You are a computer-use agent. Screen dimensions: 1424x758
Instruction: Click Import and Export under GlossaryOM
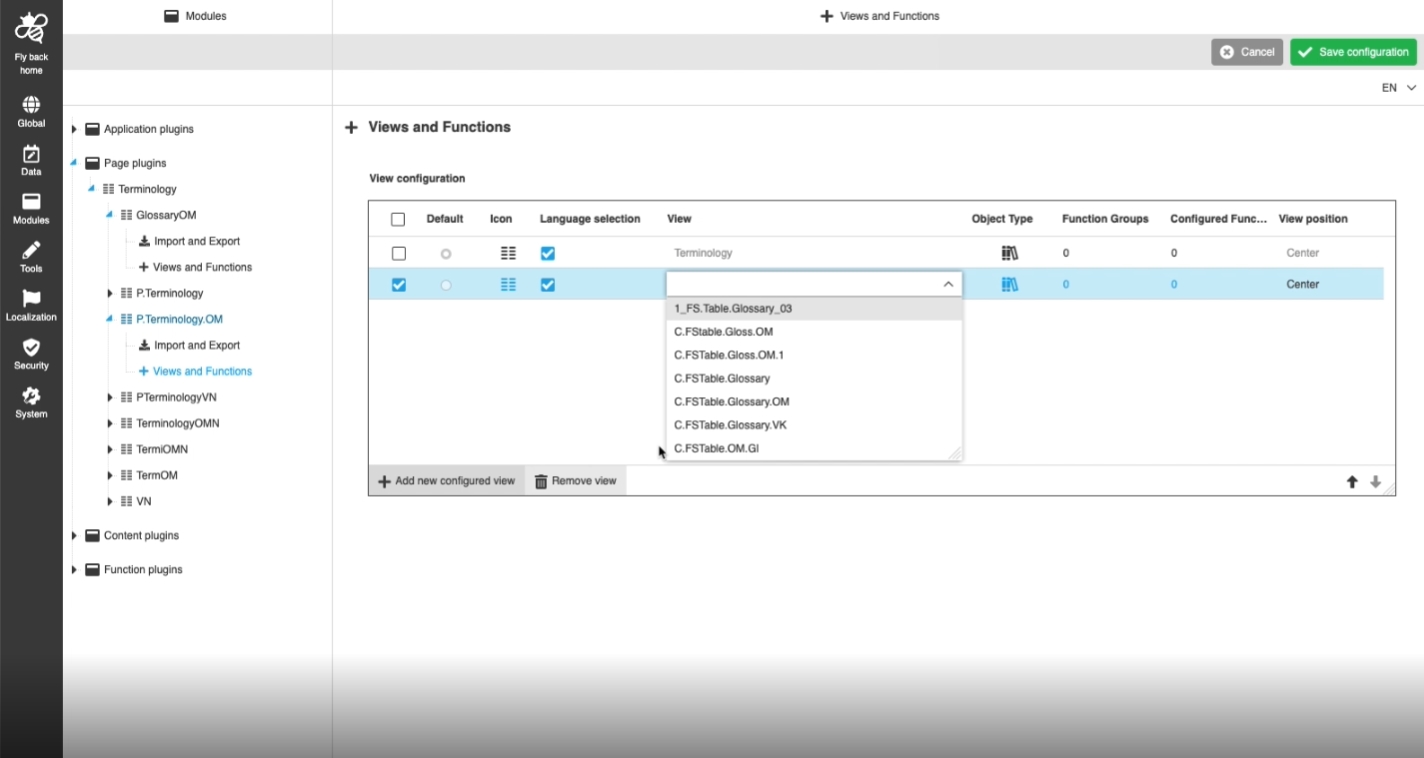(x=196, y=241)
